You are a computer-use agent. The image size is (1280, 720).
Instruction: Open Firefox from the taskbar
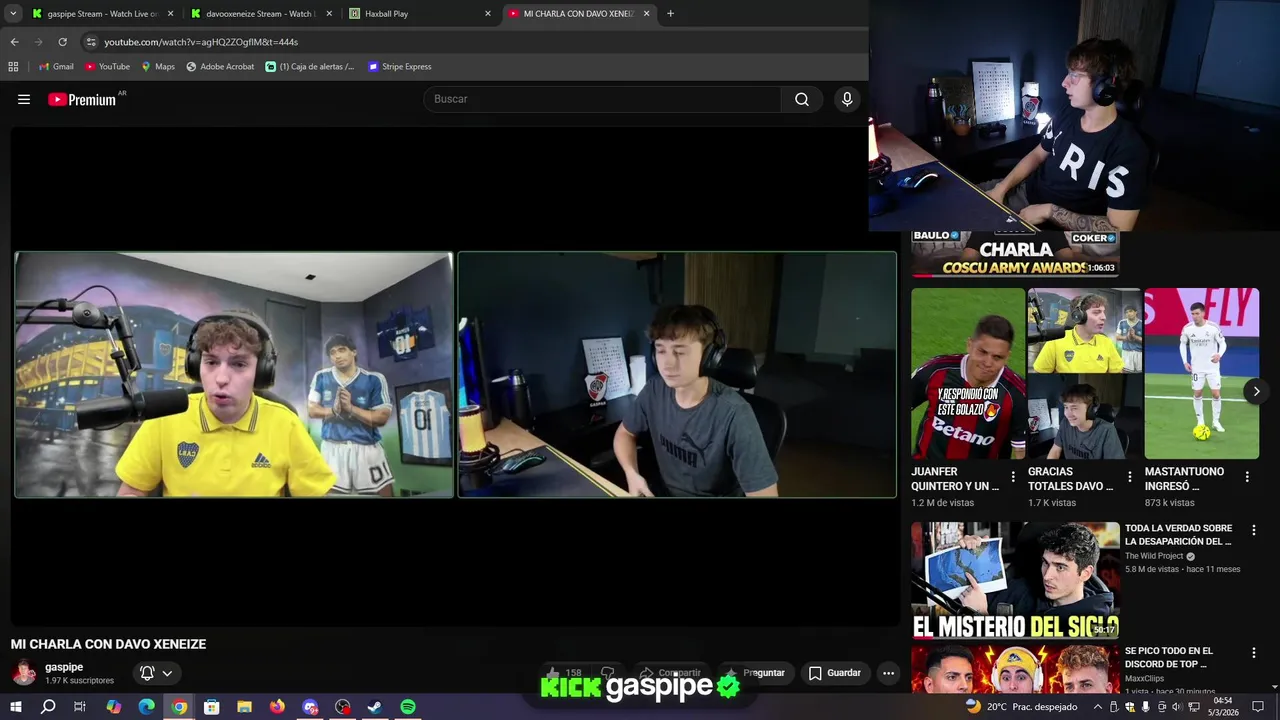point(277,707)
